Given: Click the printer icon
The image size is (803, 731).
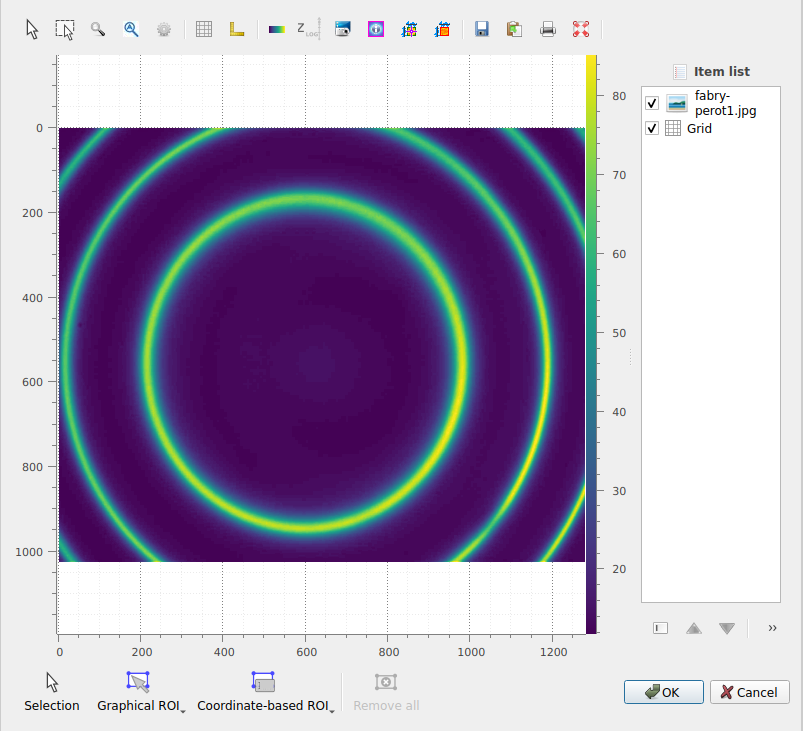Looking at the screenshot, I should pos(548,29).
